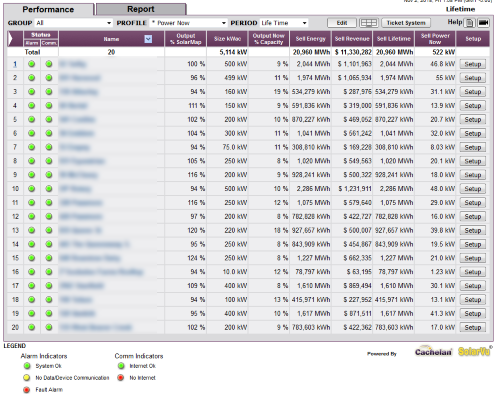The width and height of the screenshot is (495, 397).
Task: Open the PERIOD dropdown Life Time
Action: [284, 23]
